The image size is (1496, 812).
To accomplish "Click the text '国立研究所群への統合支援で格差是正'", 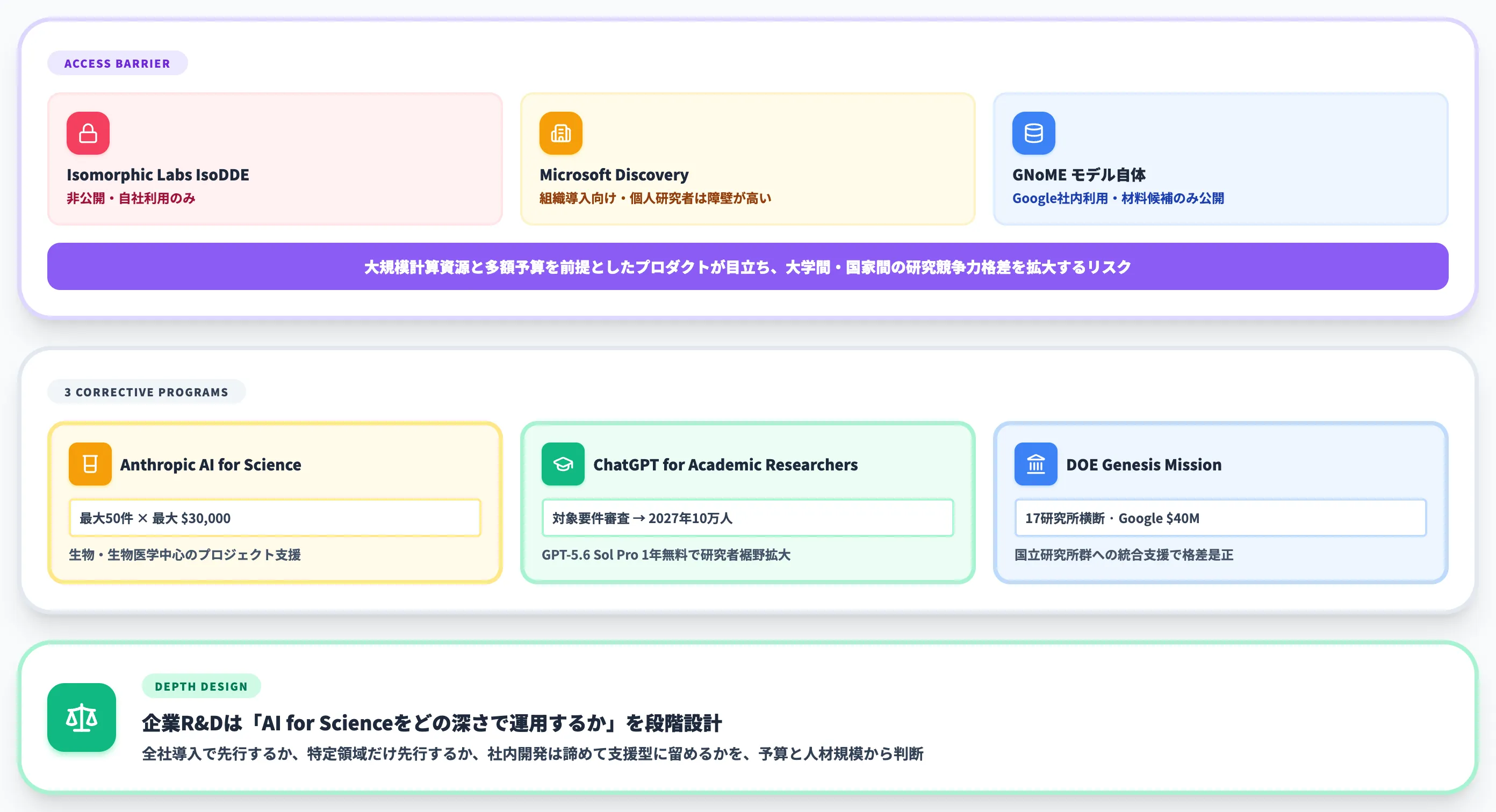I will (1124, 555).
